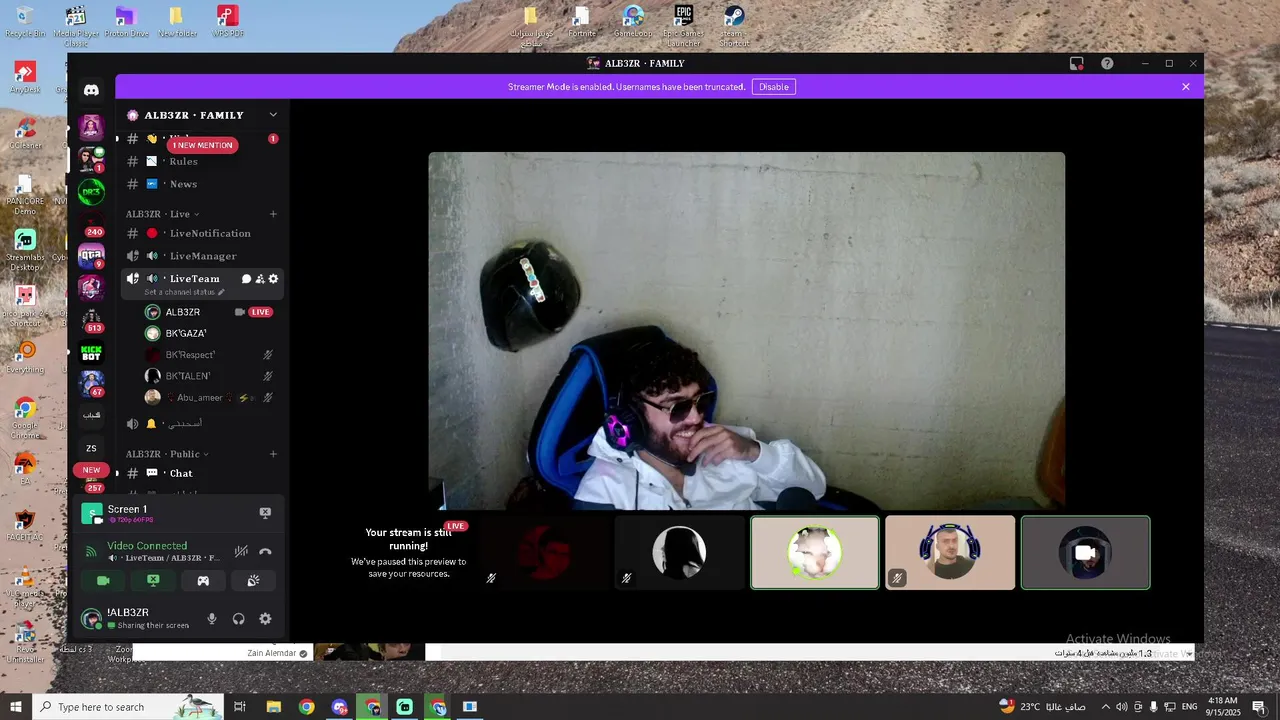Join the LiveManager voice channel
This screenshot has height=720, width=1280.
202,256
